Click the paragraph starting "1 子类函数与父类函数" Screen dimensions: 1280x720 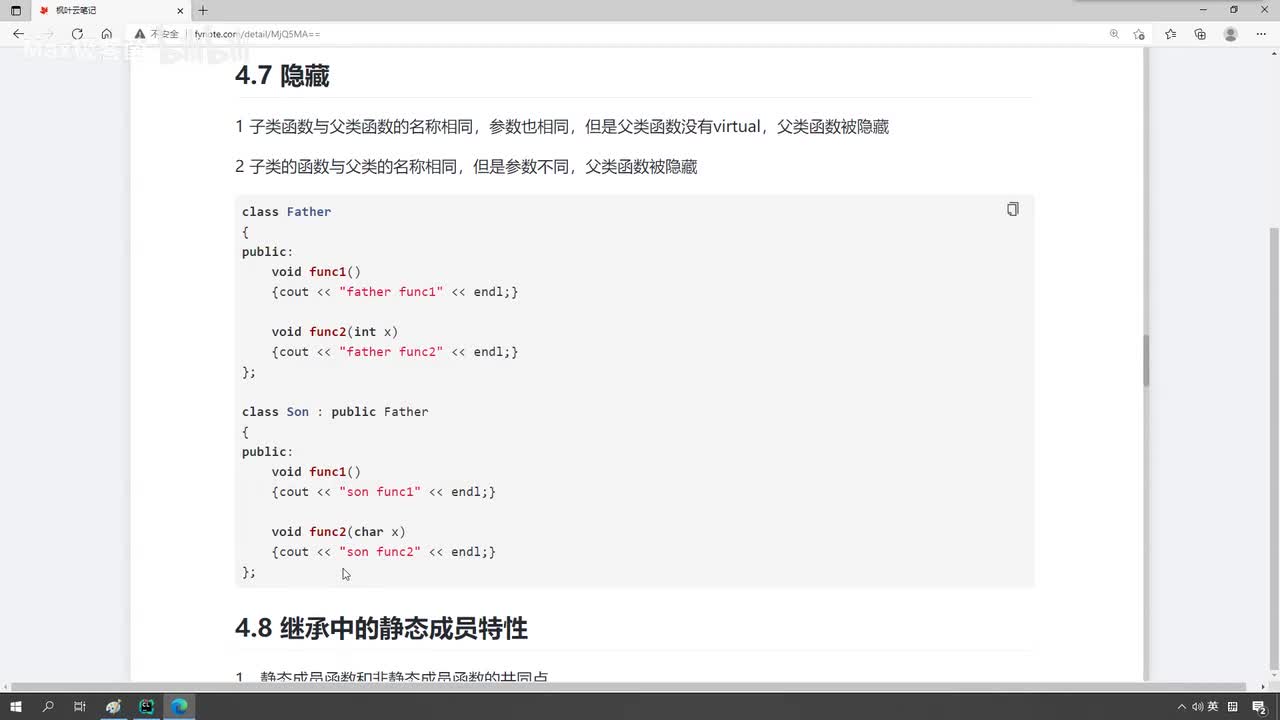tap(562, 127)
